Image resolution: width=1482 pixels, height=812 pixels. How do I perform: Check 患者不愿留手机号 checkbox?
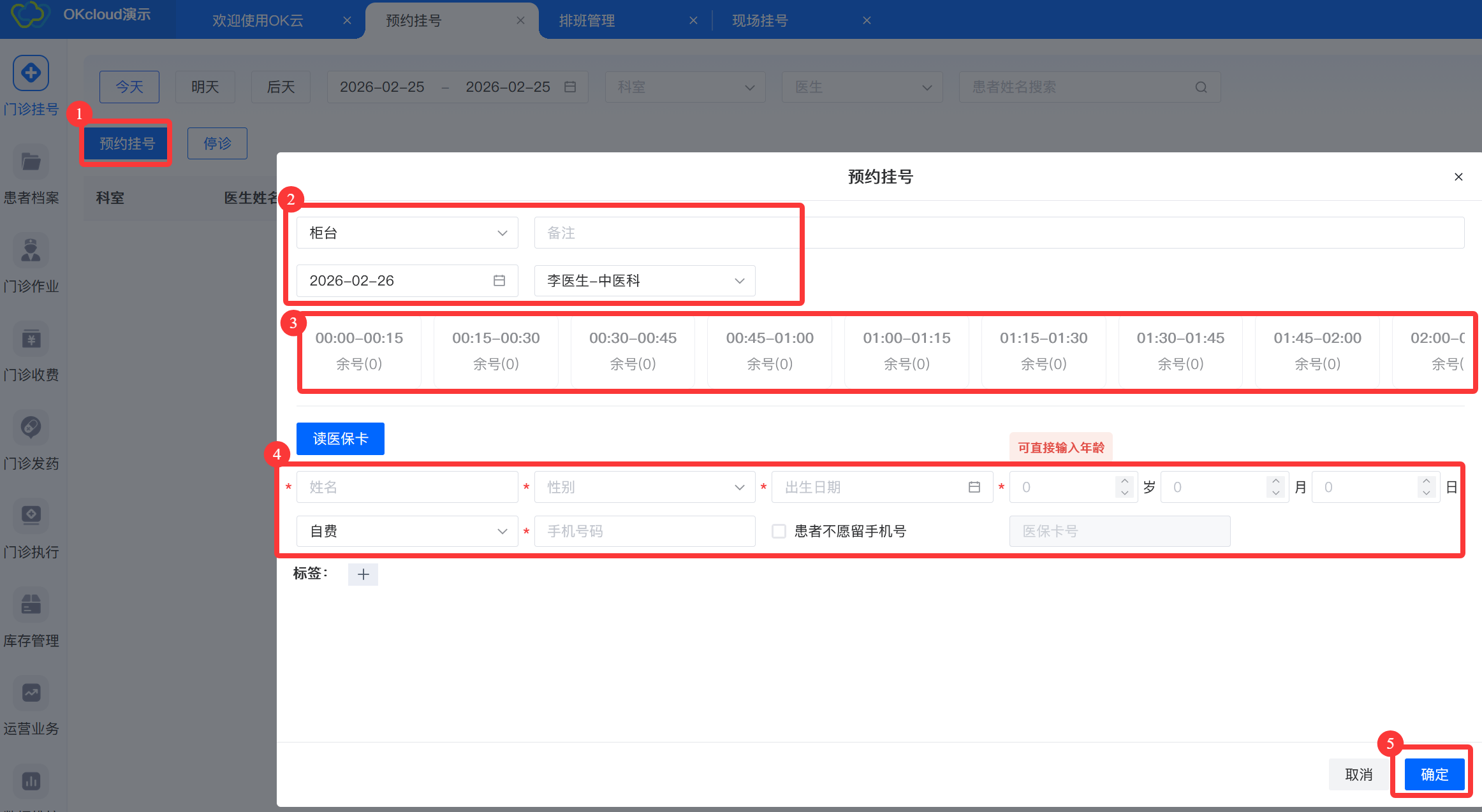779,531
